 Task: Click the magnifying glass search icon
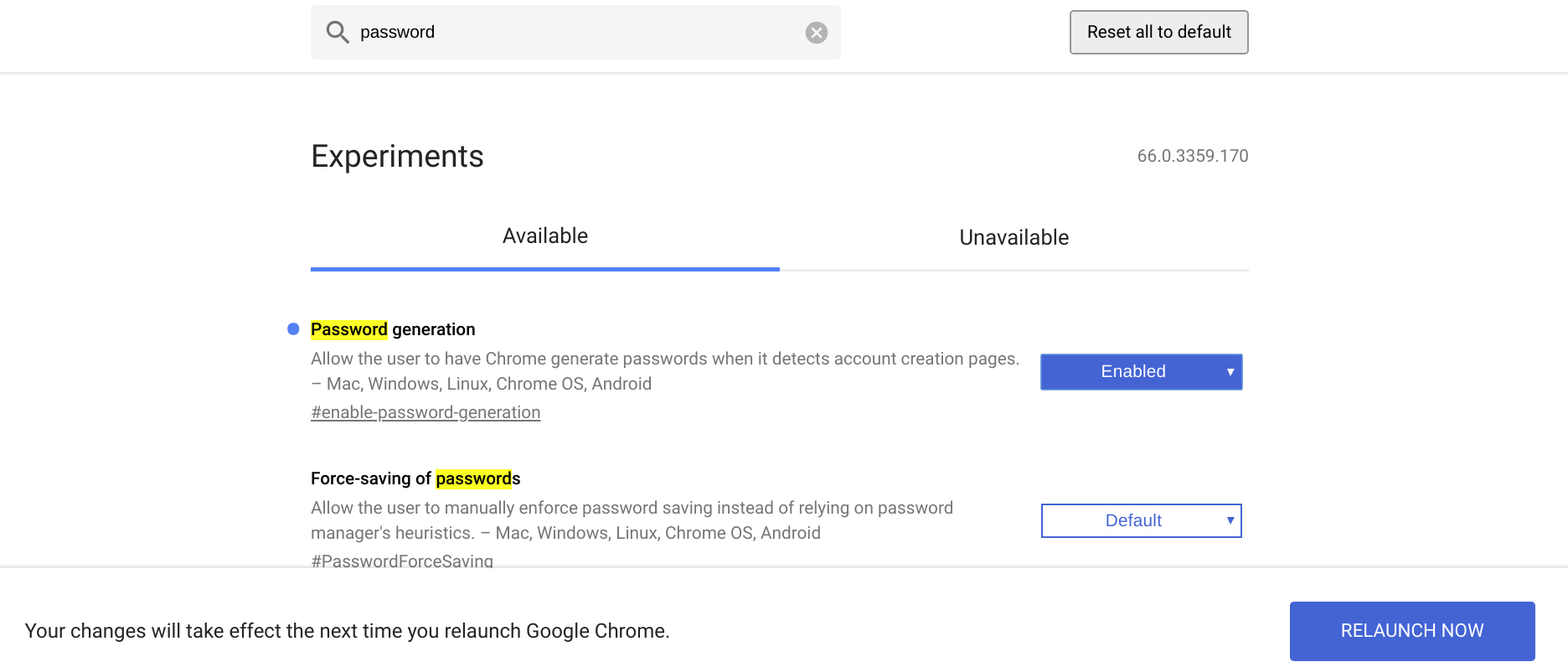click(x=338, y=32)
